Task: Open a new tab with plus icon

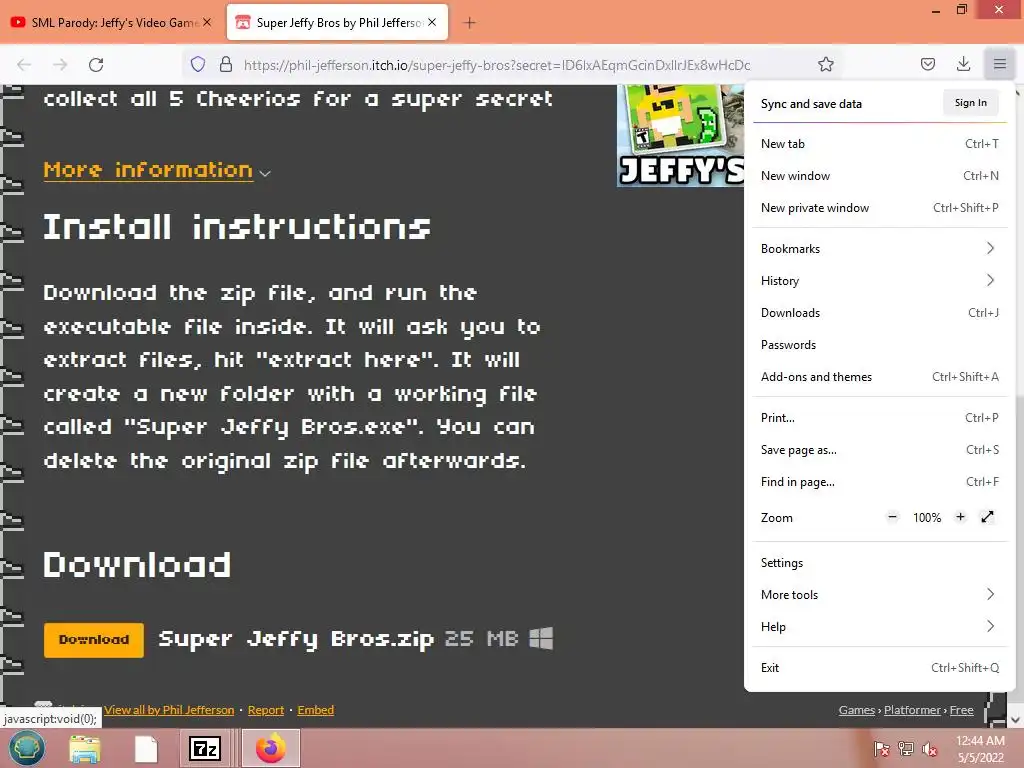Action: pos(469,23)
